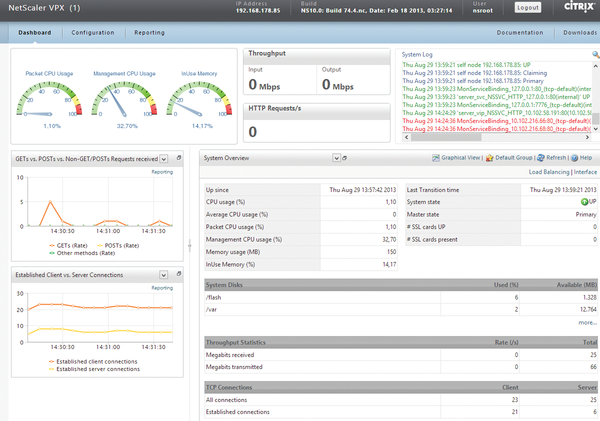The image size is (600, 421).
Task: Click the Citrix logo
Action: (x=580, y=7)
